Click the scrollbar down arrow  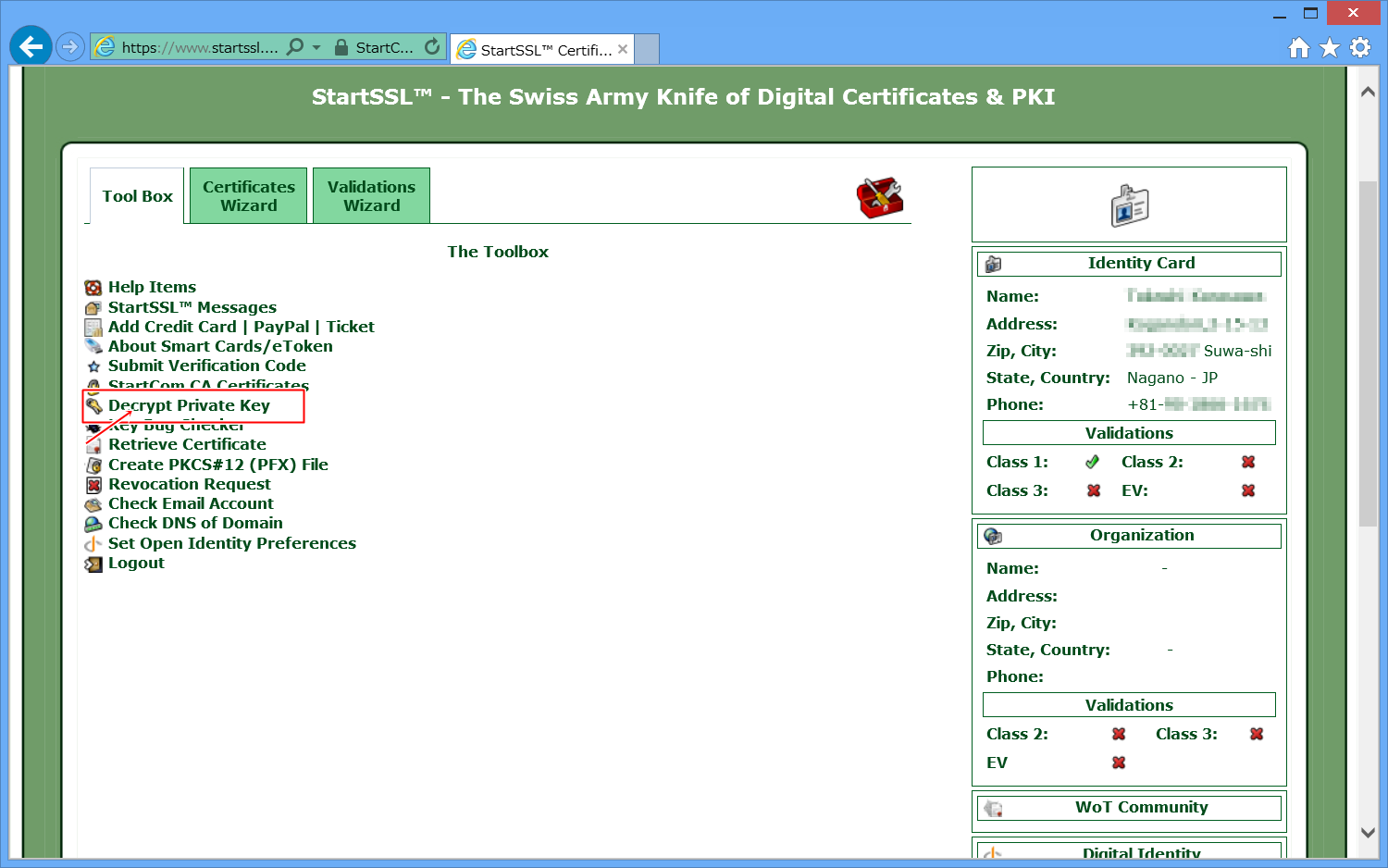(1368, 832)
